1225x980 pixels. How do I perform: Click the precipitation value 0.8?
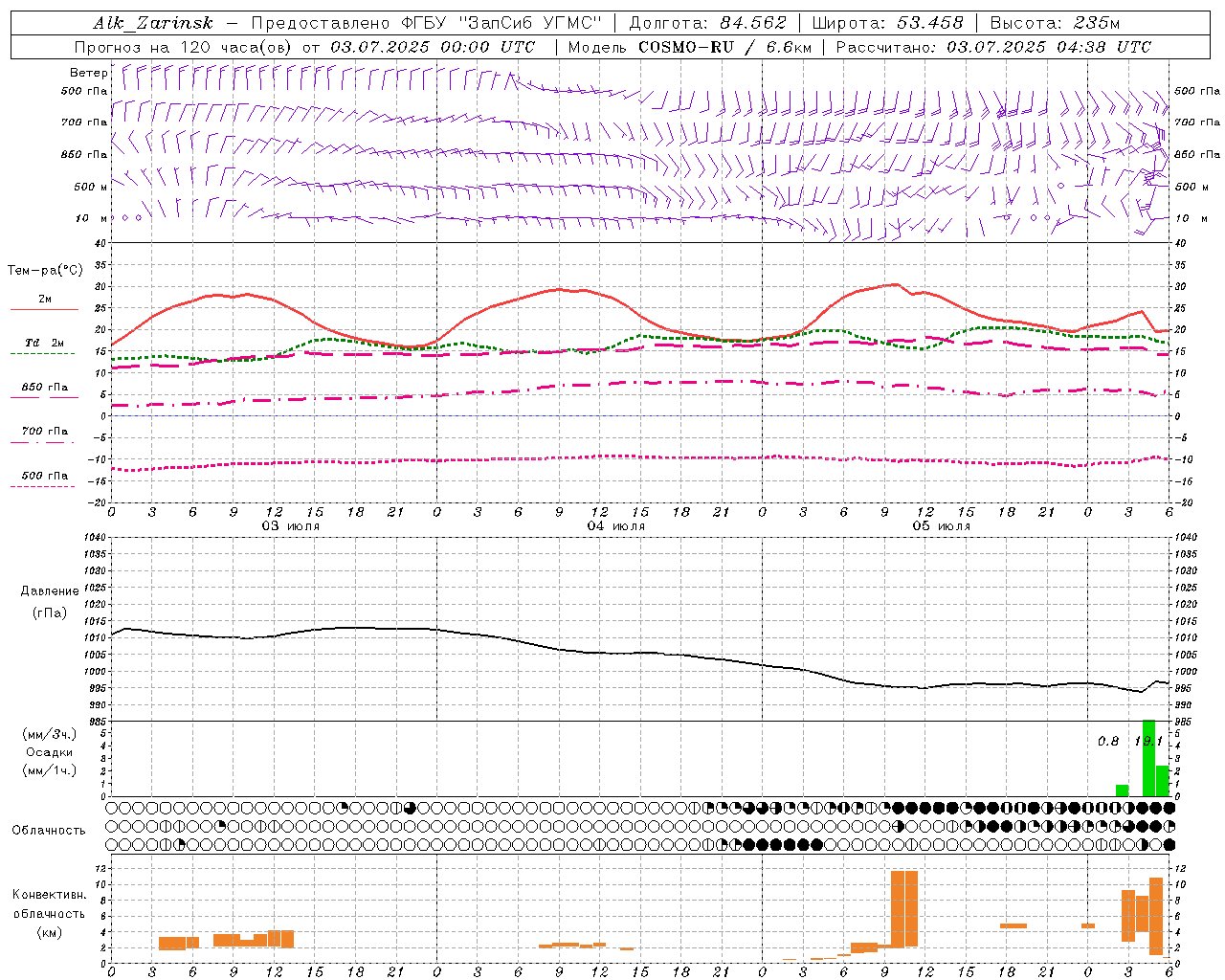coord(1108,742)
